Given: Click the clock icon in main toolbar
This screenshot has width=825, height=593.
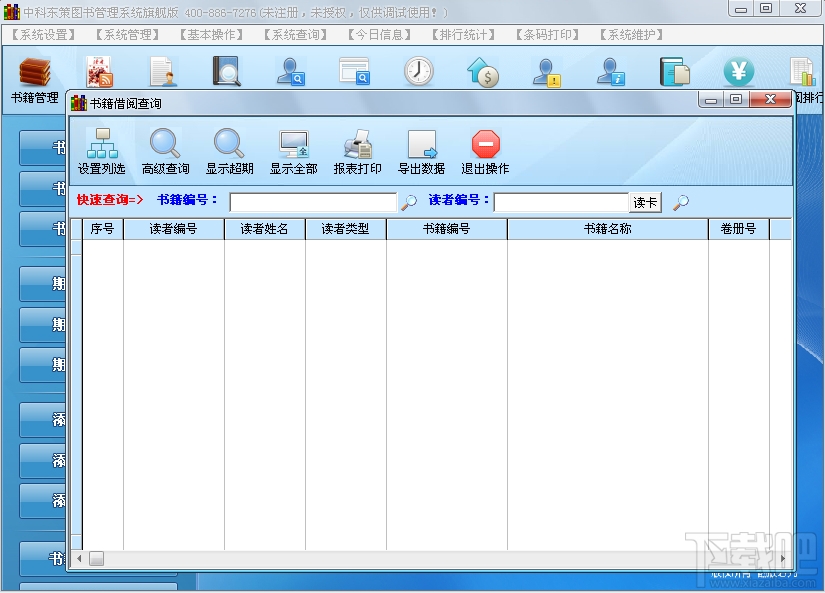Looking at the screenshot, I should click(418, 71).
